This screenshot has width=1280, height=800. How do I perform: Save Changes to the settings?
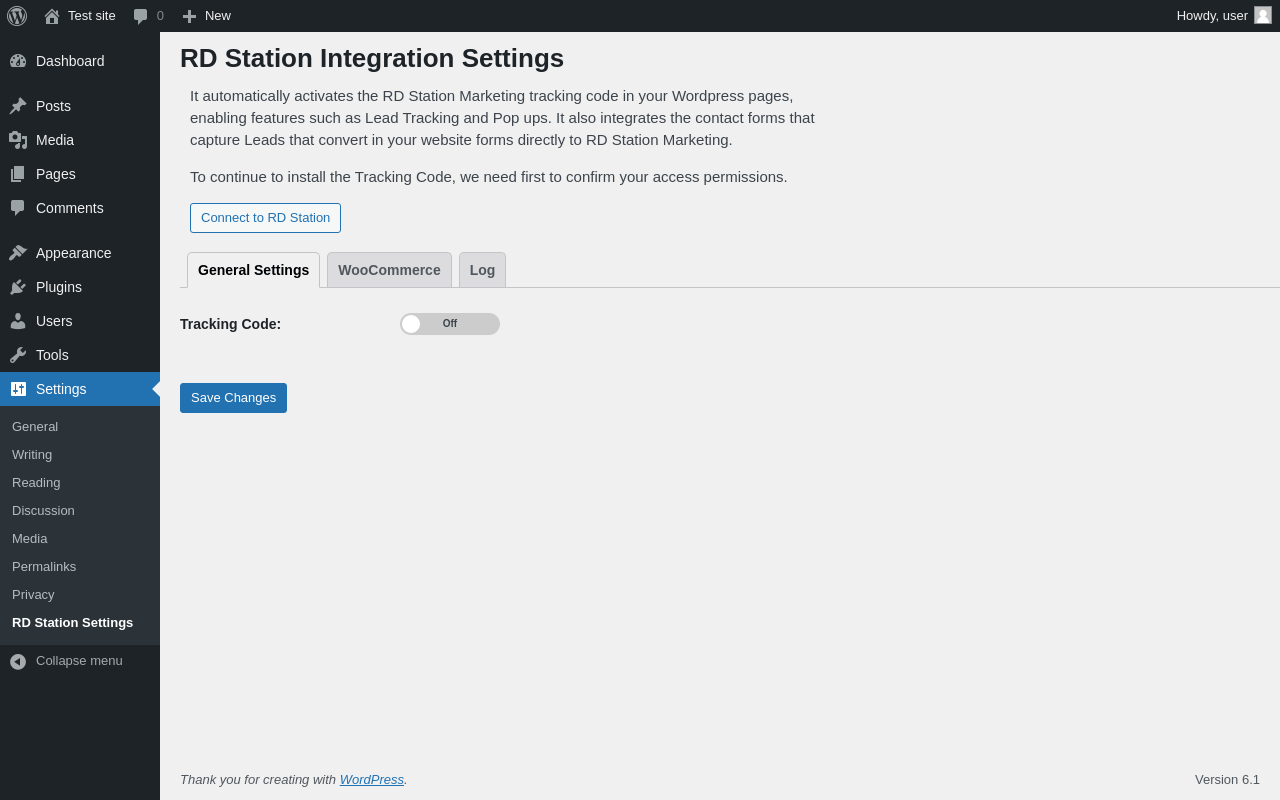coord(233,398)
